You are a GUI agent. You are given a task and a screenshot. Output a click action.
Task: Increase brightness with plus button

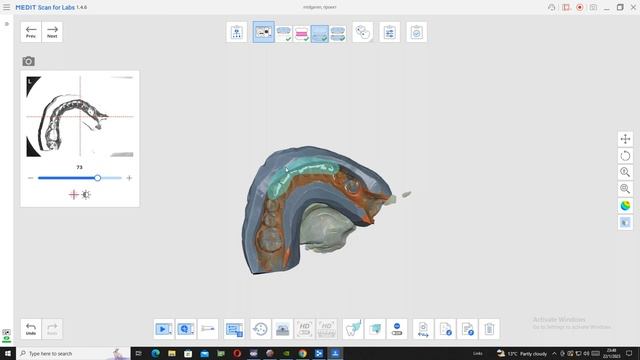[129, 178]
